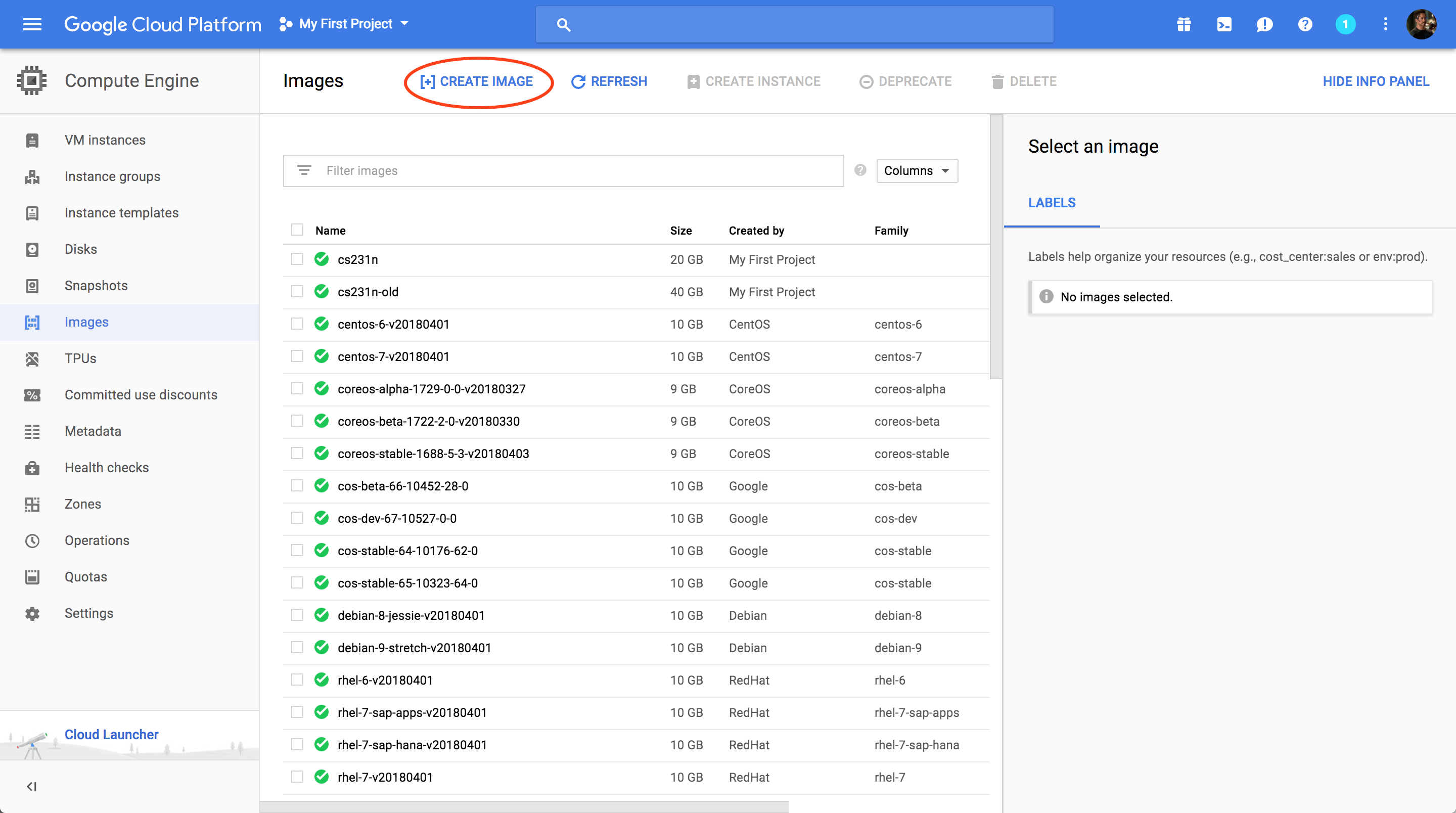Open the My First Project selector dropdown
Screen dimensions: 1456x813
point(344,24)
